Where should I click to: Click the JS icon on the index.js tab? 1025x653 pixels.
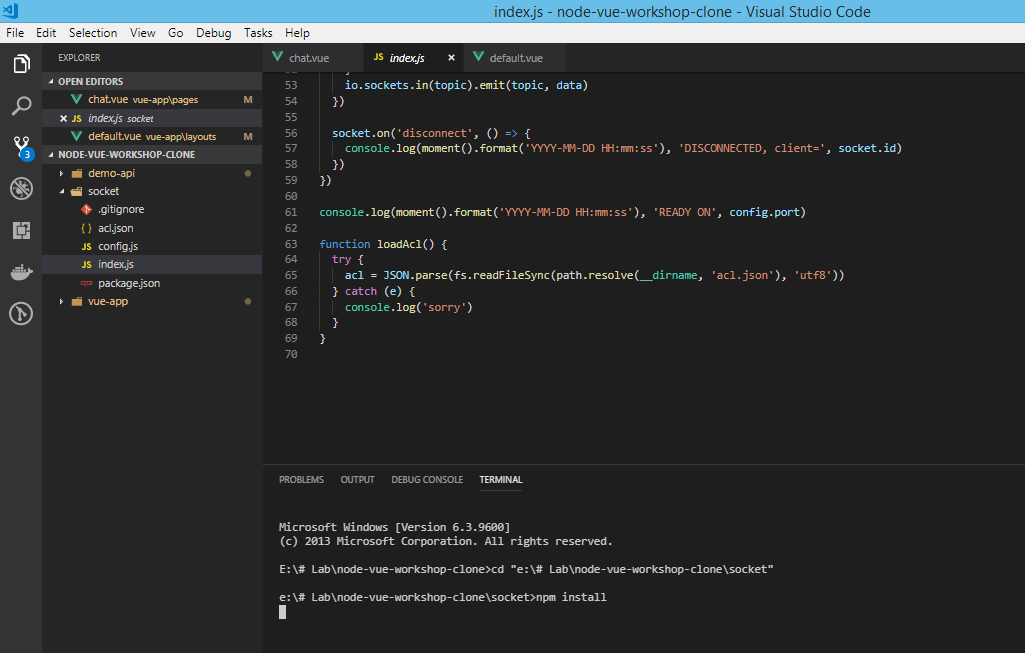379,58
